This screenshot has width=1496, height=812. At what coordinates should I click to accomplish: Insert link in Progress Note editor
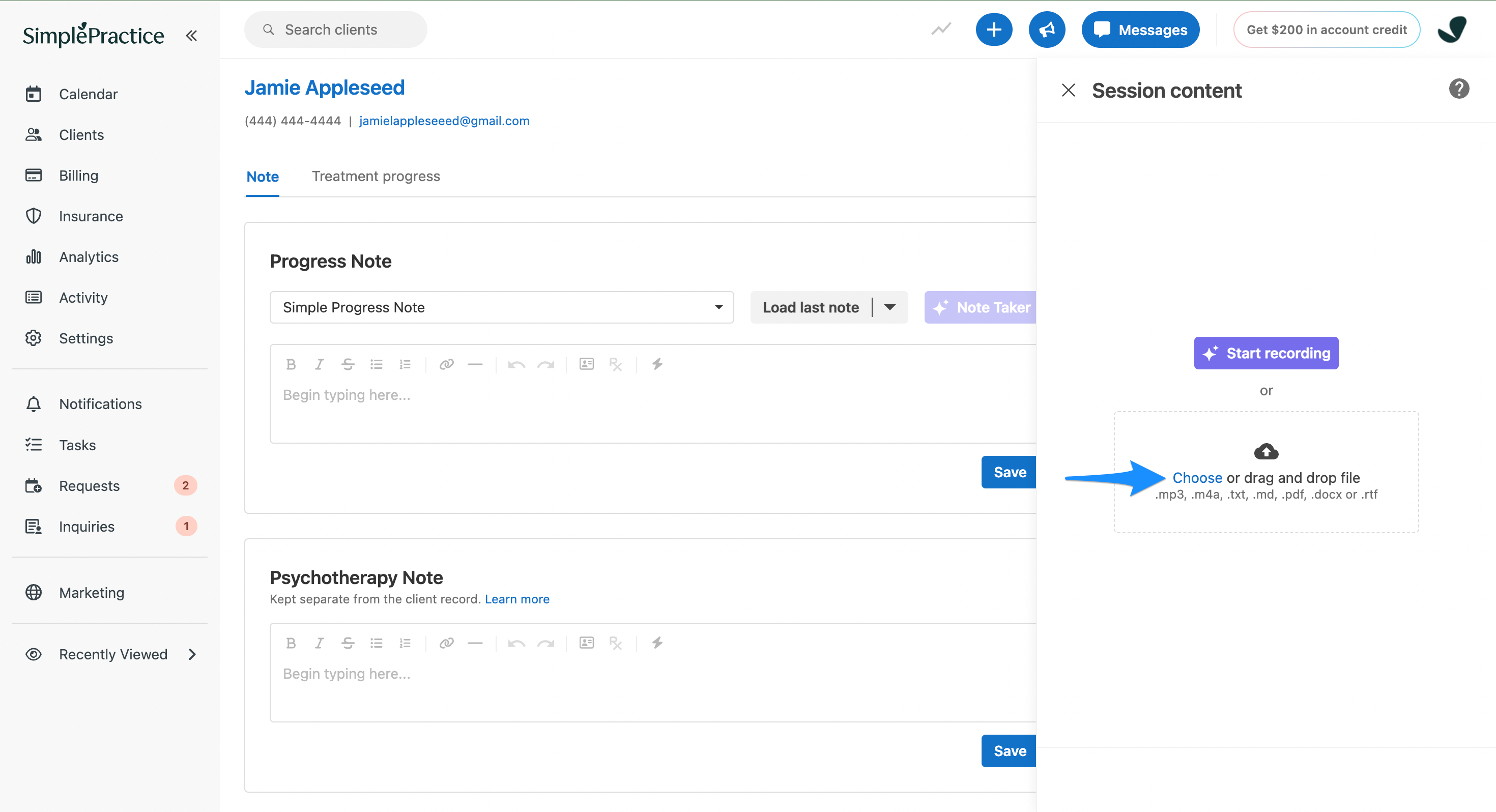tap(446, 364)
